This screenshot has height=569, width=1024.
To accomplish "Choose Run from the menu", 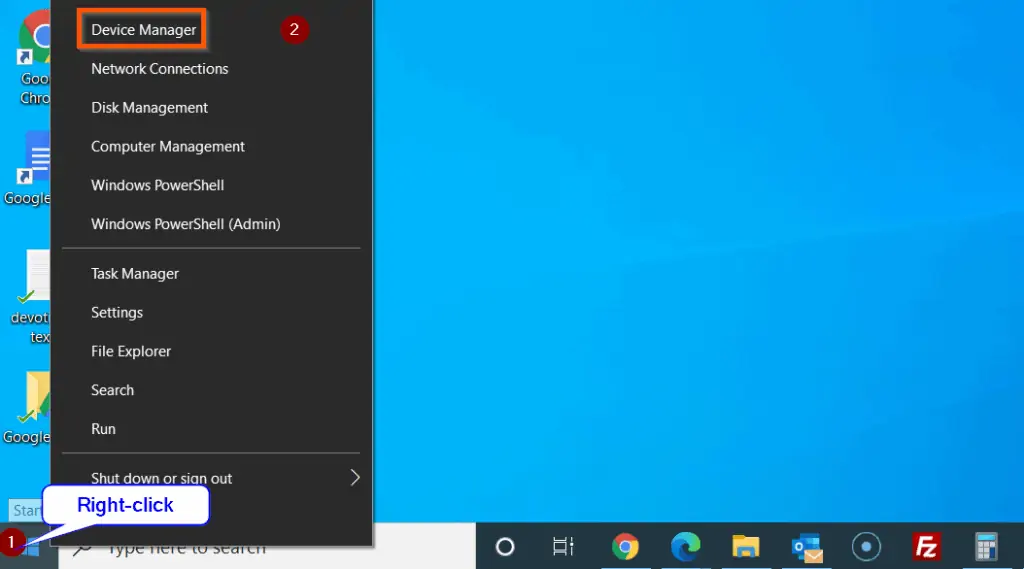I will coord(103,429).
